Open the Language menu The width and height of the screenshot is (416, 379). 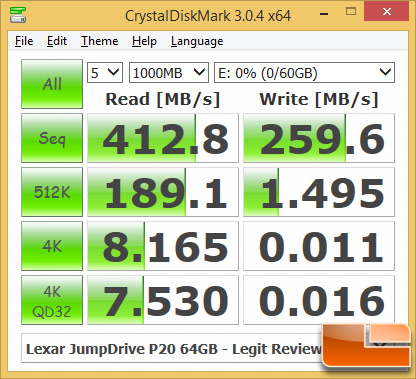click(197, 41)
